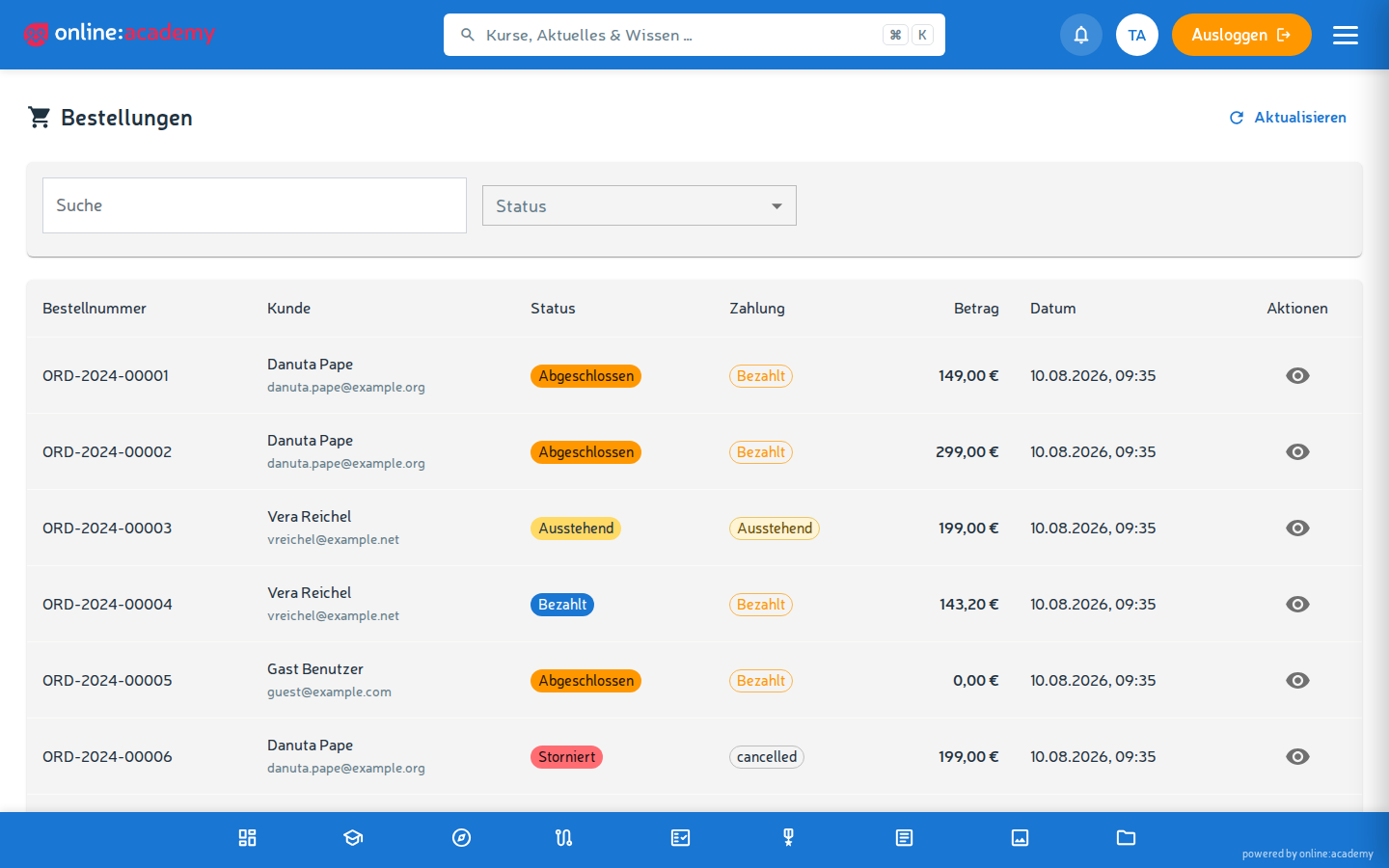Click the 299,00 € amount

(967, 451)
